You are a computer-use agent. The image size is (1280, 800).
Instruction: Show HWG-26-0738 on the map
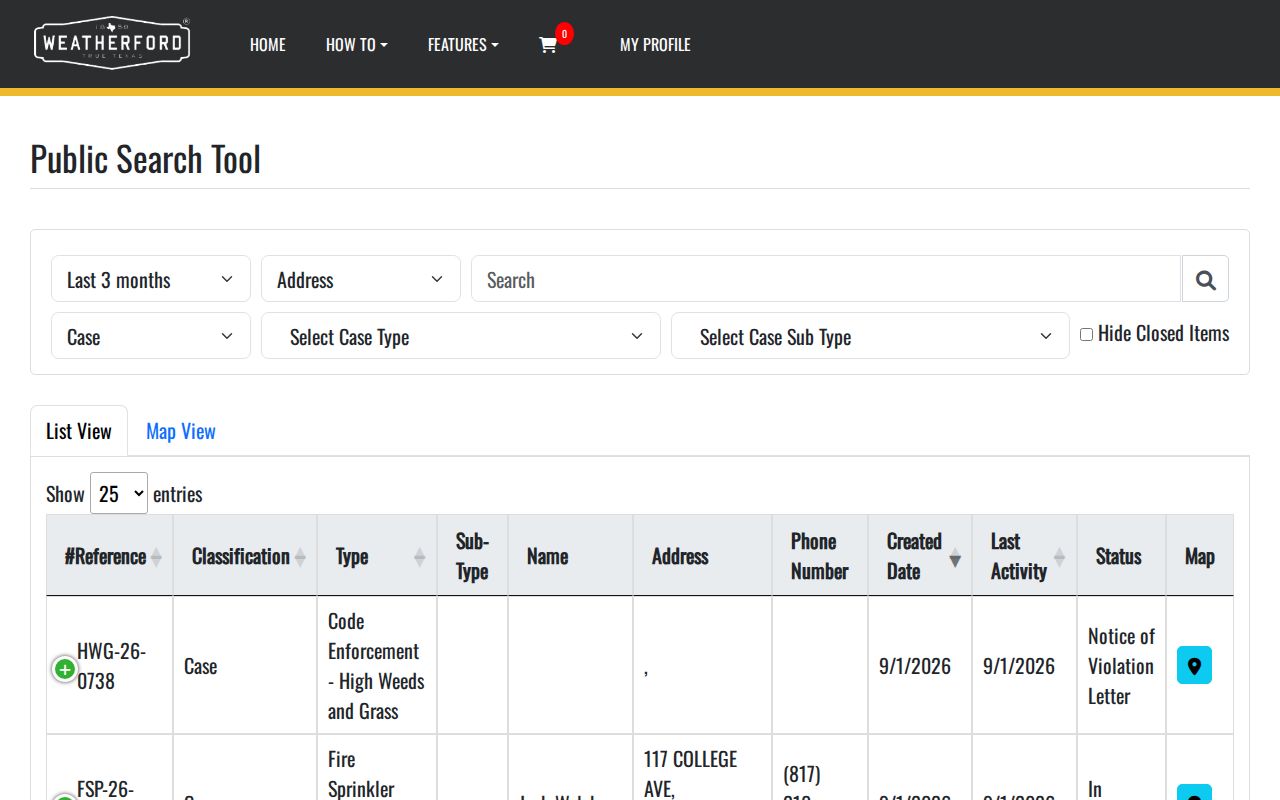coord(1194,665)
